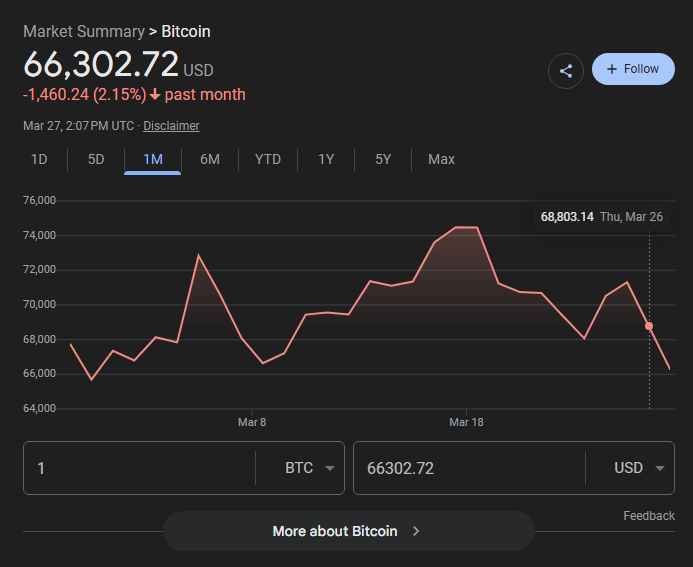693x567 pixels.
Task: Open the BTC currency dropdown
Action: click(309, 468)
